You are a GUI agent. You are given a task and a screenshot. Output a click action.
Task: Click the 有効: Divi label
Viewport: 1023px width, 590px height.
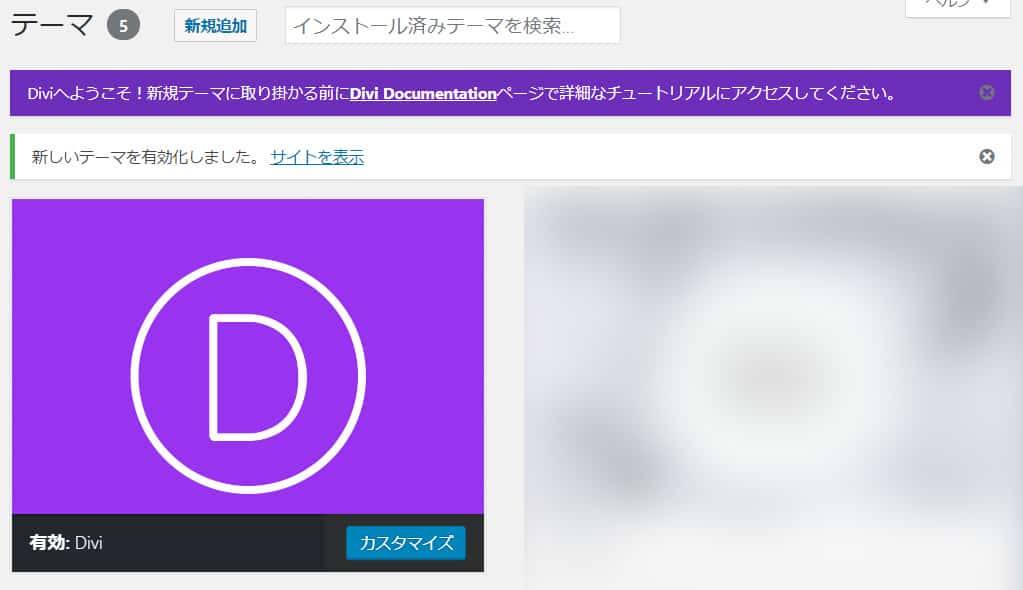(x=66, y=543)
